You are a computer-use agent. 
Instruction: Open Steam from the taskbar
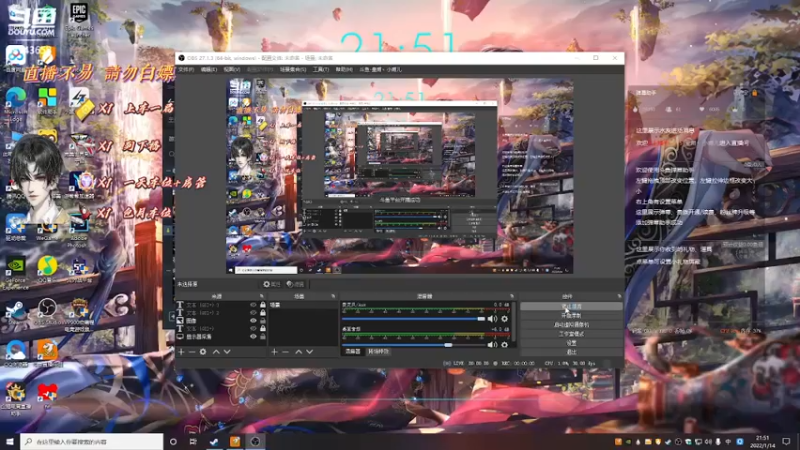coord(214,441)
